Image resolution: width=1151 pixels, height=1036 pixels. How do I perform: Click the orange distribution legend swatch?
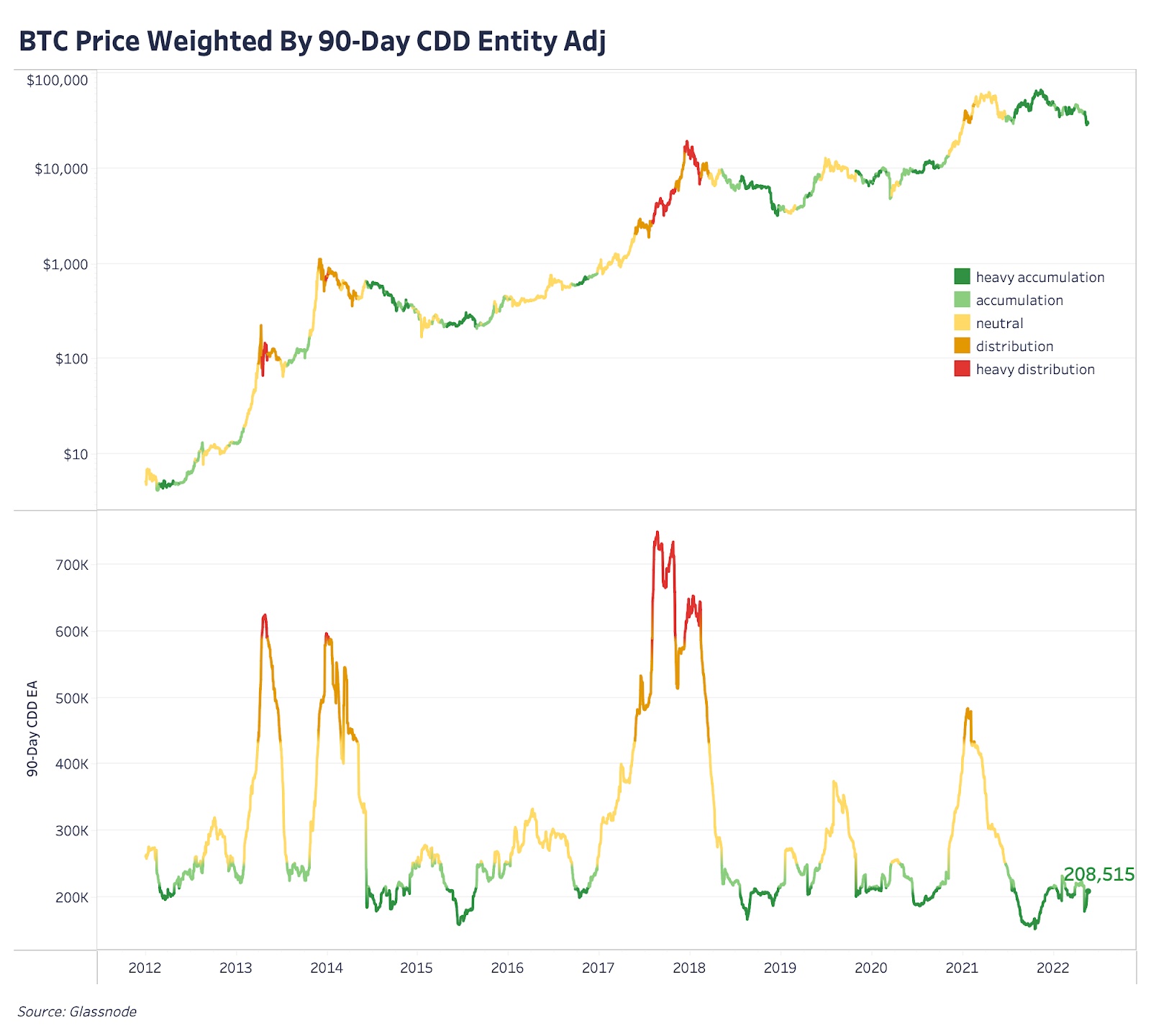(962, 345)
